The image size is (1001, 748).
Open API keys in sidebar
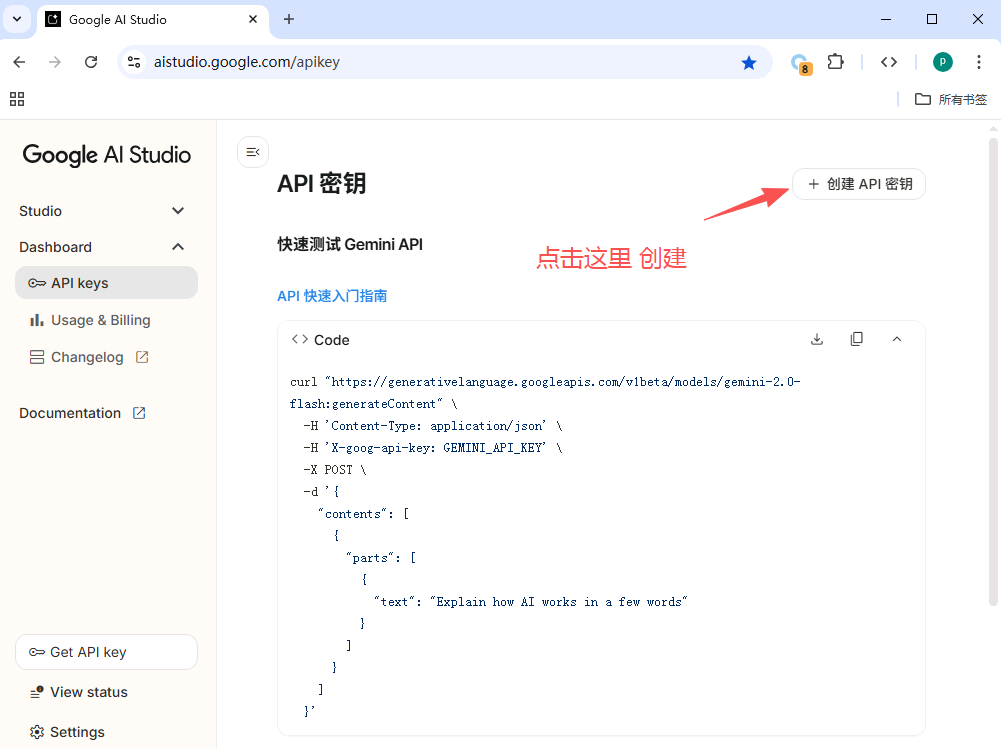(x=107, y=283)
